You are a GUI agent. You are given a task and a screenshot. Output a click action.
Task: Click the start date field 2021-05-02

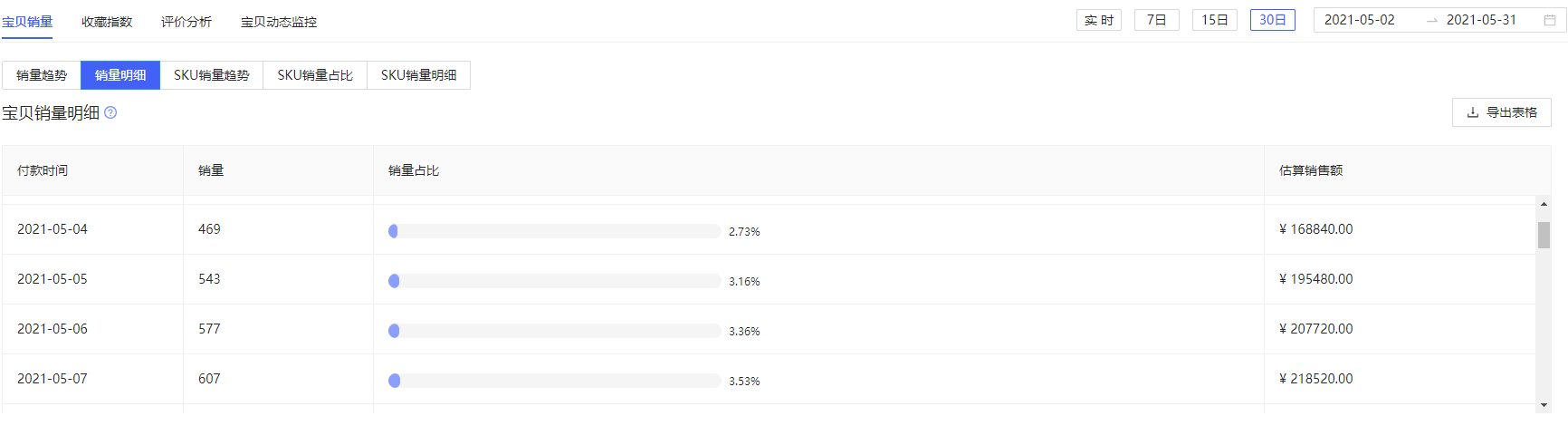pyautogui.click(x=1360, y=20)
